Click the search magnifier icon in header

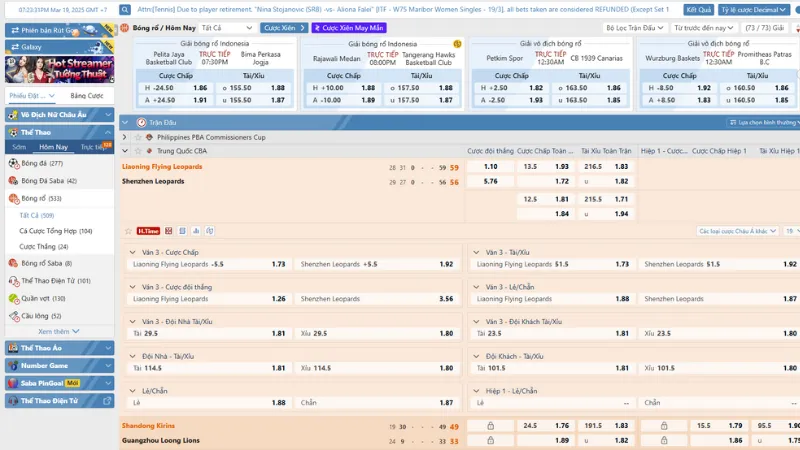[x=127, y=9]
